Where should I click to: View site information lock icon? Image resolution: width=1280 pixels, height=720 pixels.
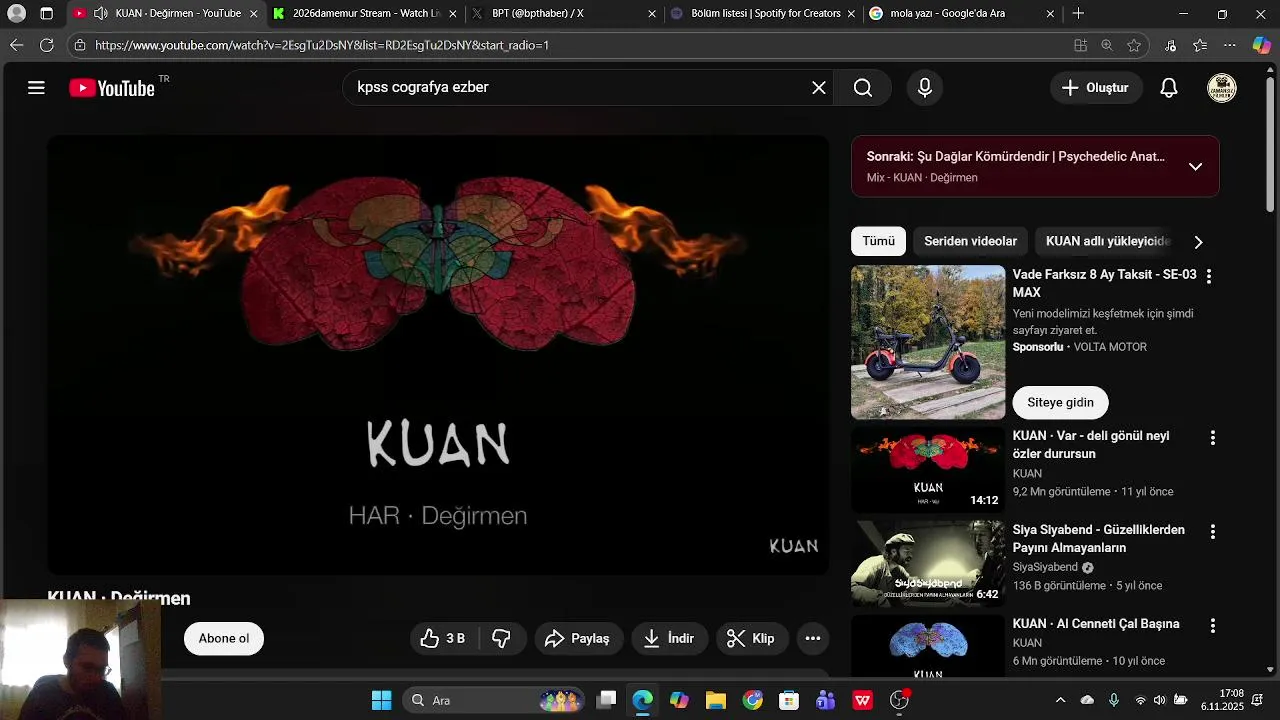(80, 45)
